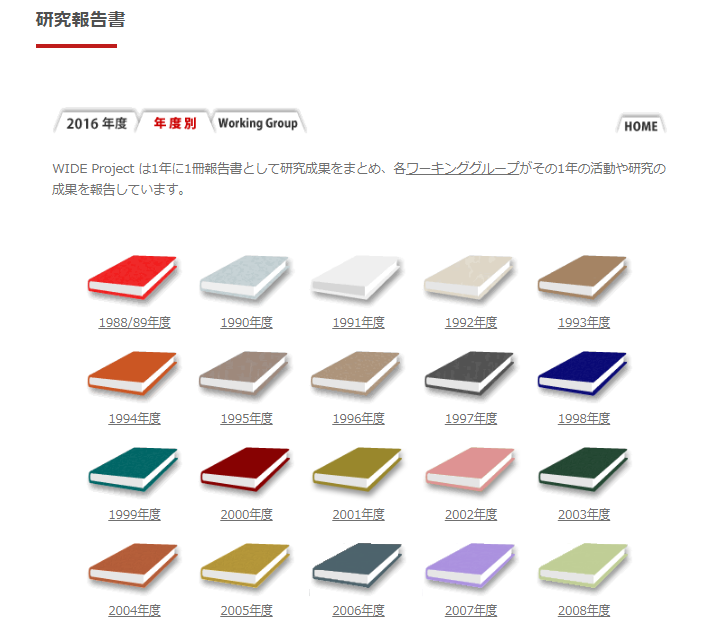The width and height of the screenshot is (712, 630).
Task: Open the light green 2008 book icon
Action: [583, 565]
